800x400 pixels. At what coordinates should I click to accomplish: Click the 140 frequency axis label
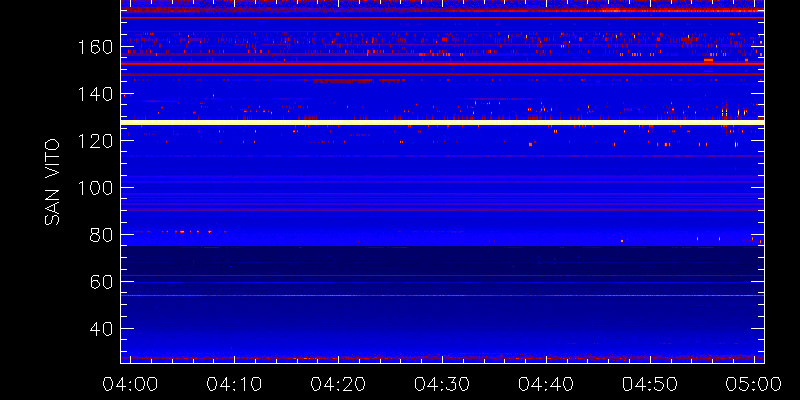tap(95, 94)
